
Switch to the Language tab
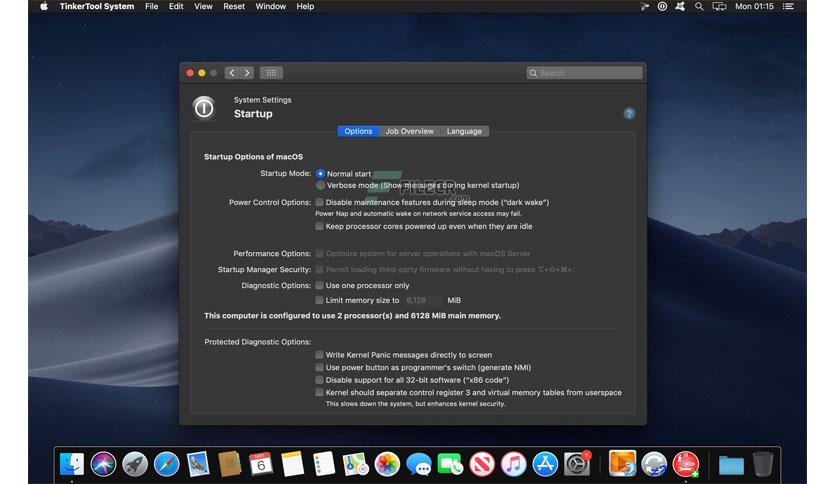(464, 131)
